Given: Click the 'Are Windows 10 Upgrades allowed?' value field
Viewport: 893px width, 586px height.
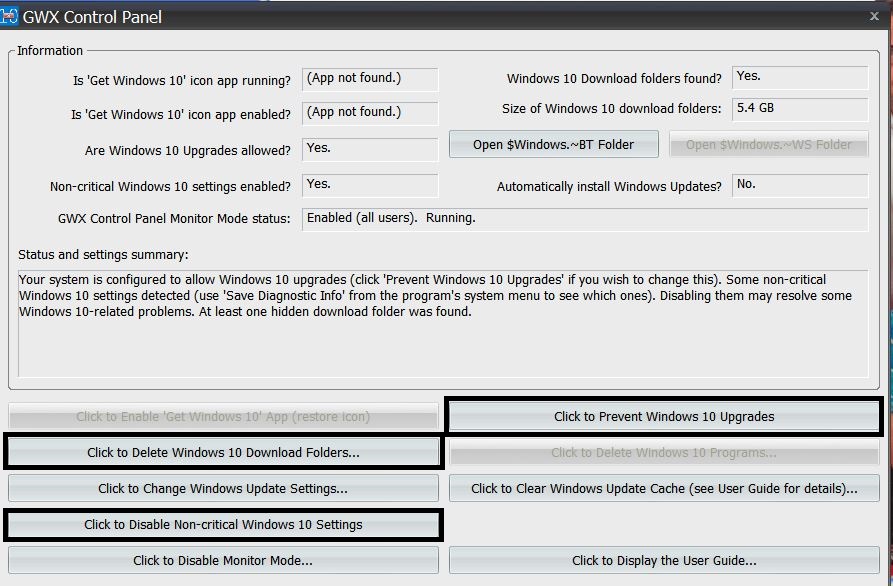Looking at the screenshot, I should 369,149.
